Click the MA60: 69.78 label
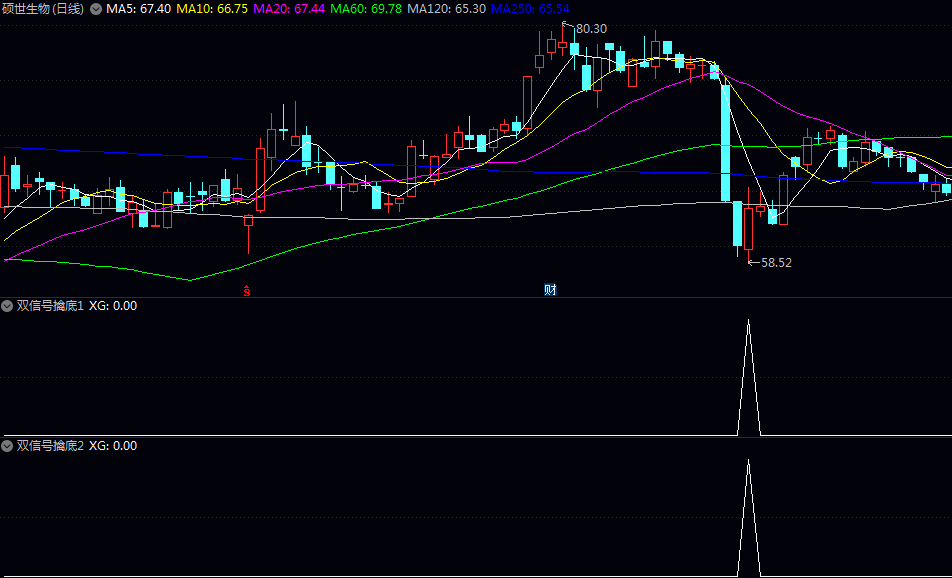The height and width of the screenshot is (578, 952). (x=366, y=9)
